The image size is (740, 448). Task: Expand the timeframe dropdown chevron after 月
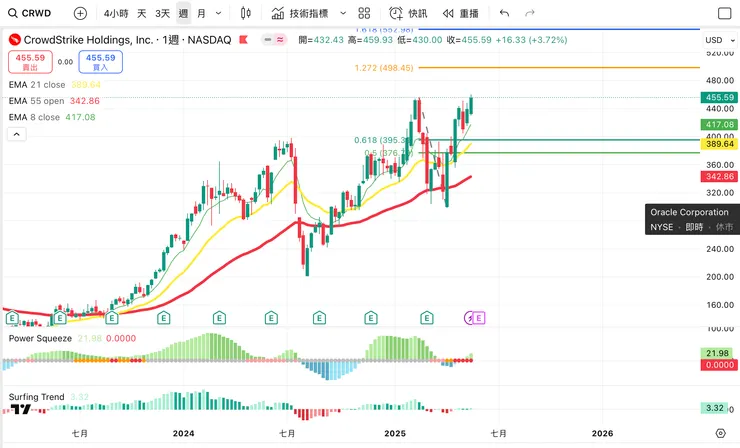click(219, 13)
